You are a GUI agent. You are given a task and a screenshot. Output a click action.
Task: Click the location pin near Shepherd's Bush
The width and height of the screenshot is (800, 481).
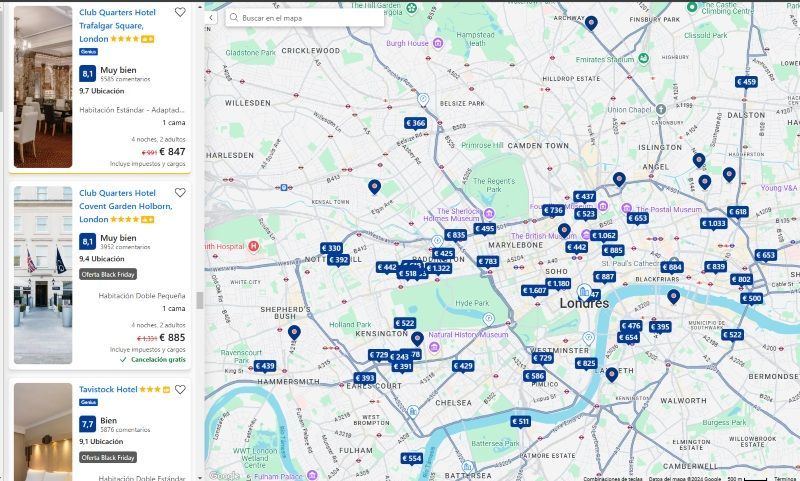[x=294, y=333]
